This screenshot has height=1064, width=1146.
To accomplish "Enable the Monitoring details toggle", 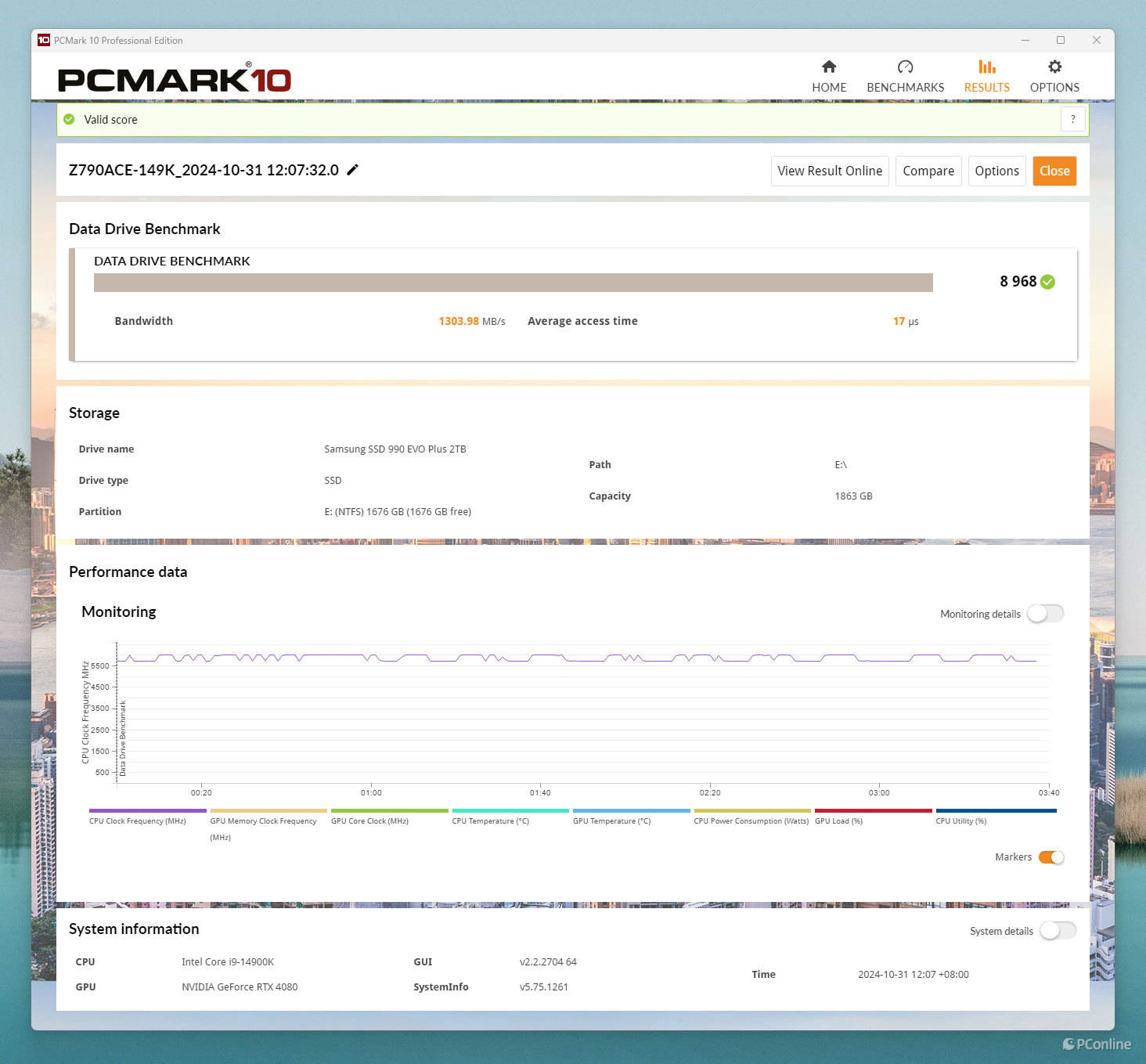I will tap(1045, 614).
